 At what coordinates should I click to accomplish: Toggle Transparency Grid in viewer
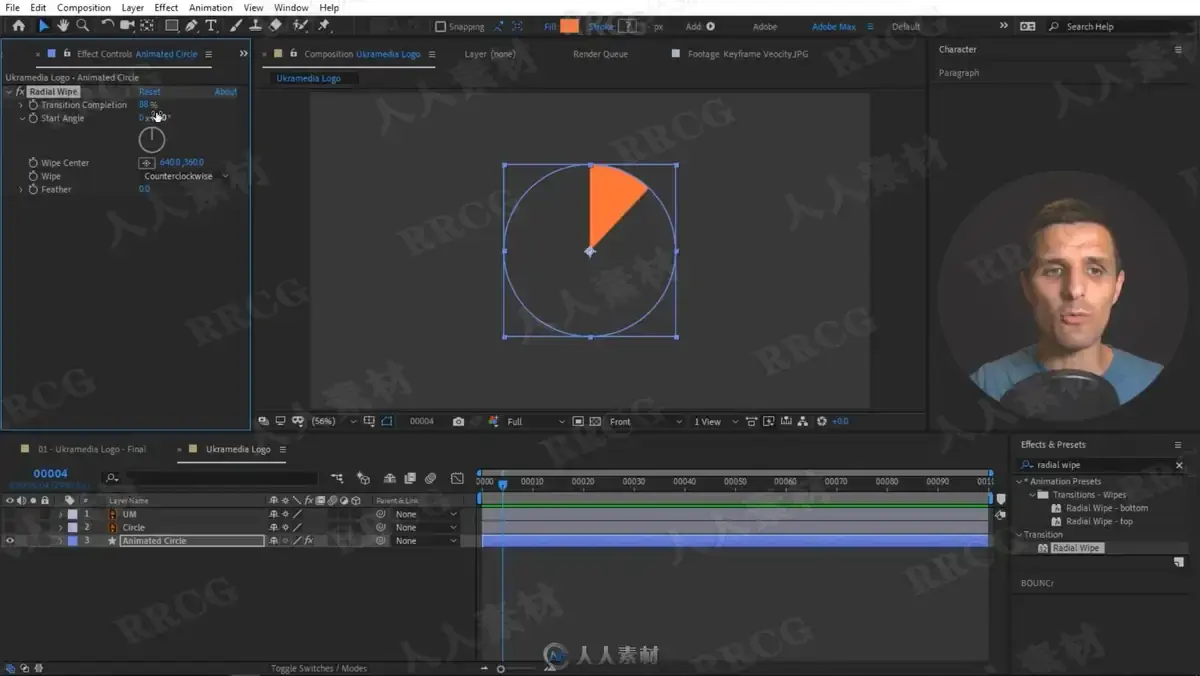595,422
